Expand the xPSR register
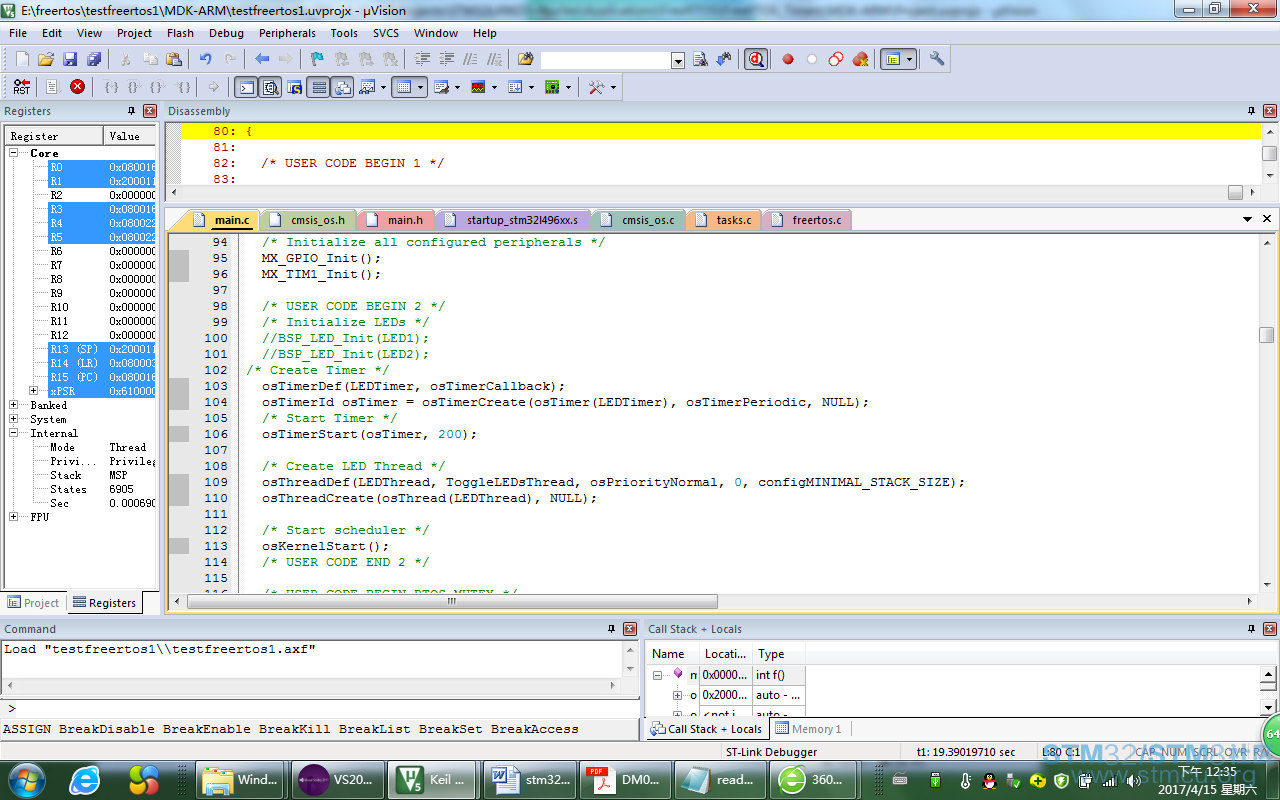This screenshot has height=800, width=1280. pyautogui.click(x=35, y=391)
